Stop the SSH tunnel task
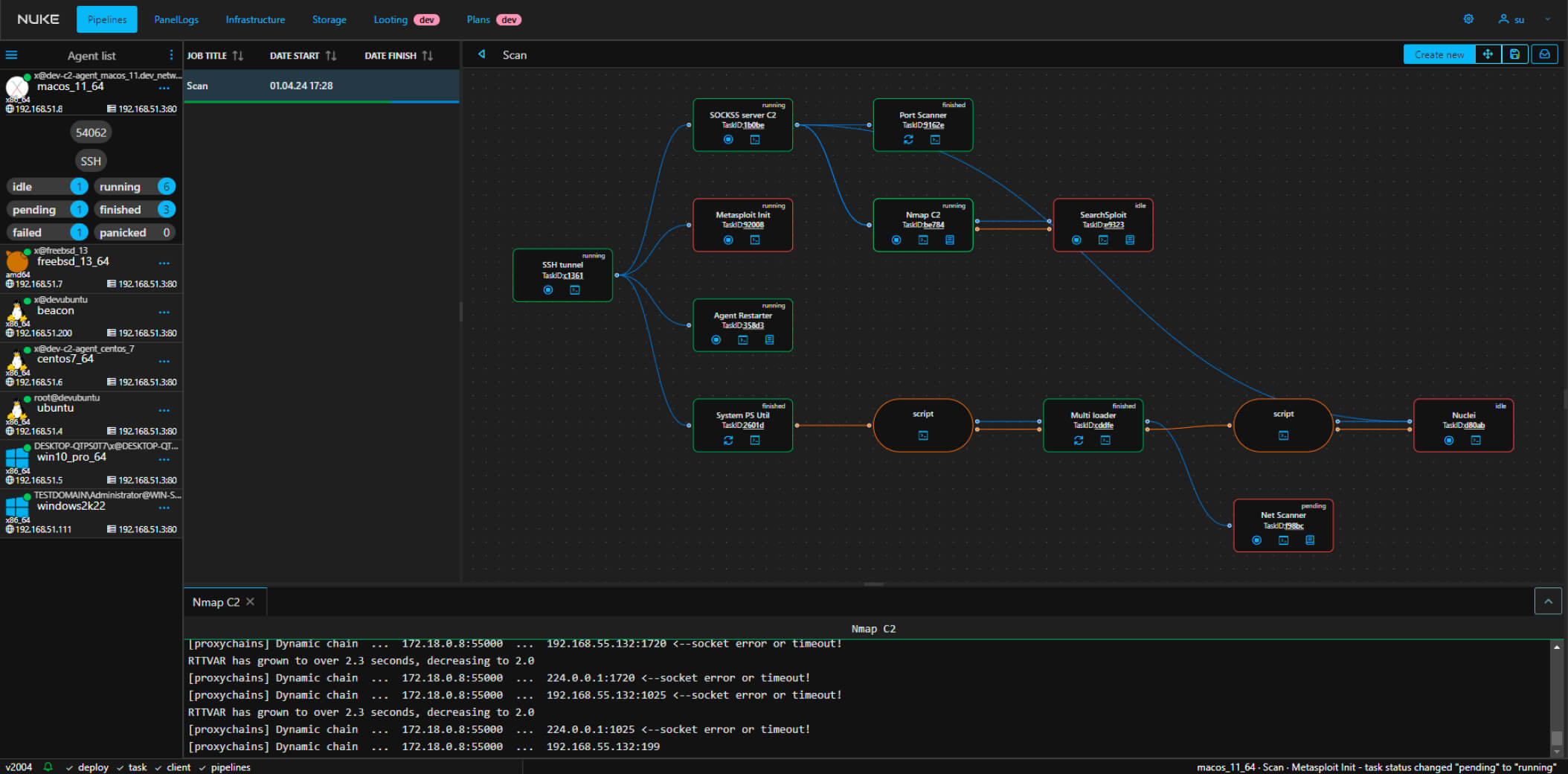This screenshot has height=774, width=1568. click(x=548, y=290)
